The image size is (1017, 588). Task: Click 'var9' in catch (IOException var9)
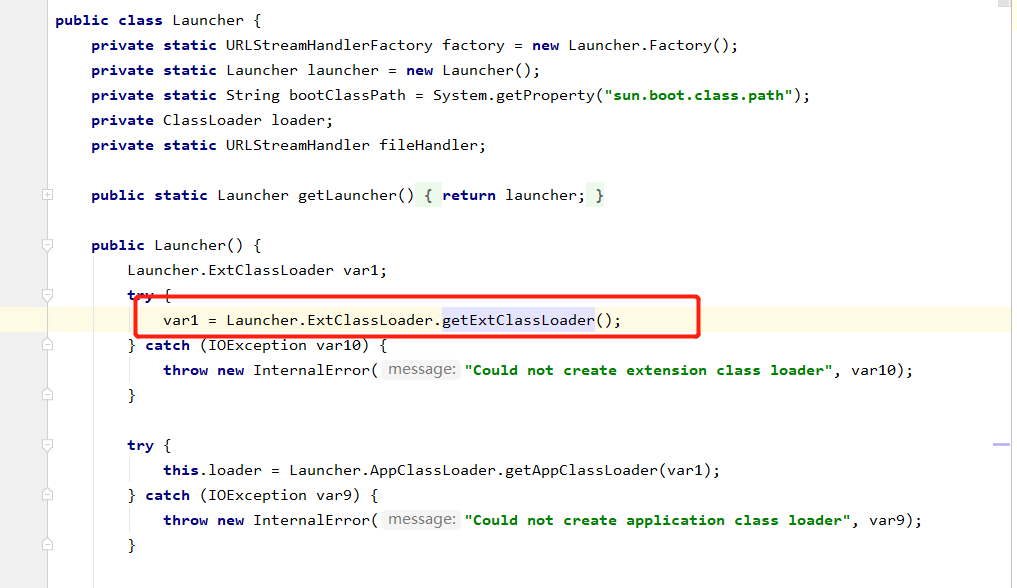click(x=333, y=495)
